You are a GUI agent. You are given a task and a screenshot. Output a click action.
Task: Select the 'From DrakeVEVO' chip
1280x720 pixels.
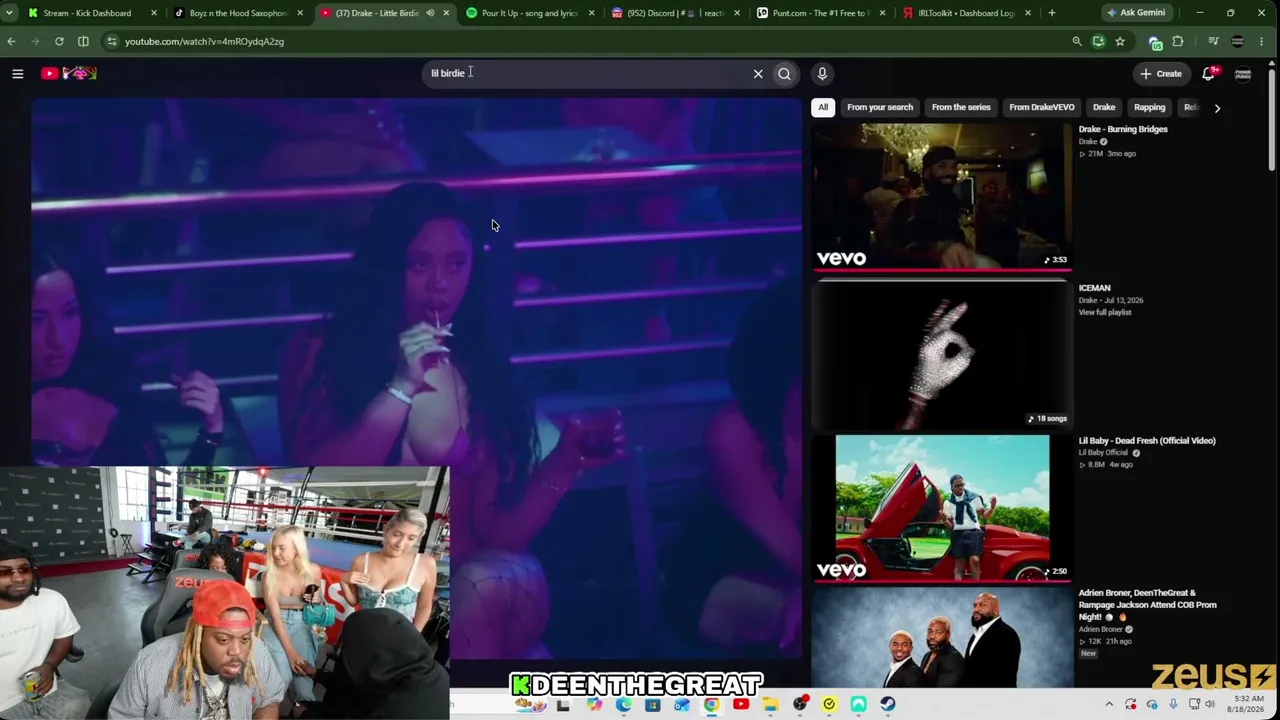pos(1042,107)
